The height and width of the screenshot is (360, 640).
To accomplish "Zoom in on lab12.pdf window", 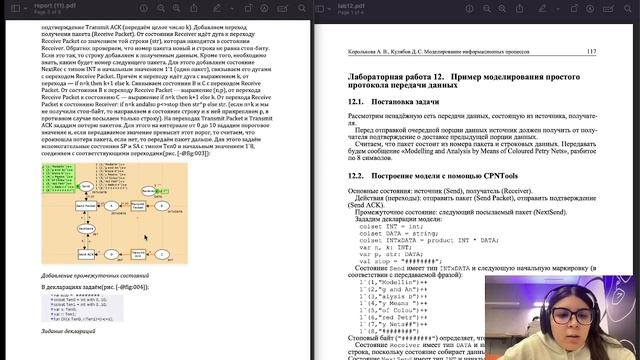I will [502, 8].
